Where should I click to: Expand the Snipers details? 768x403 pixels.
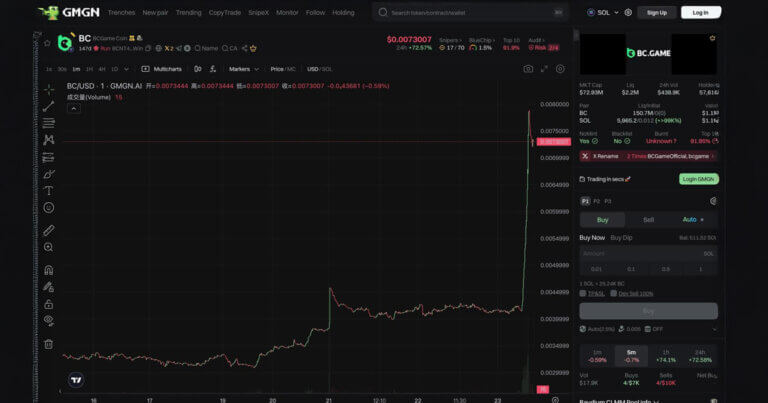(x=450, y=40)
